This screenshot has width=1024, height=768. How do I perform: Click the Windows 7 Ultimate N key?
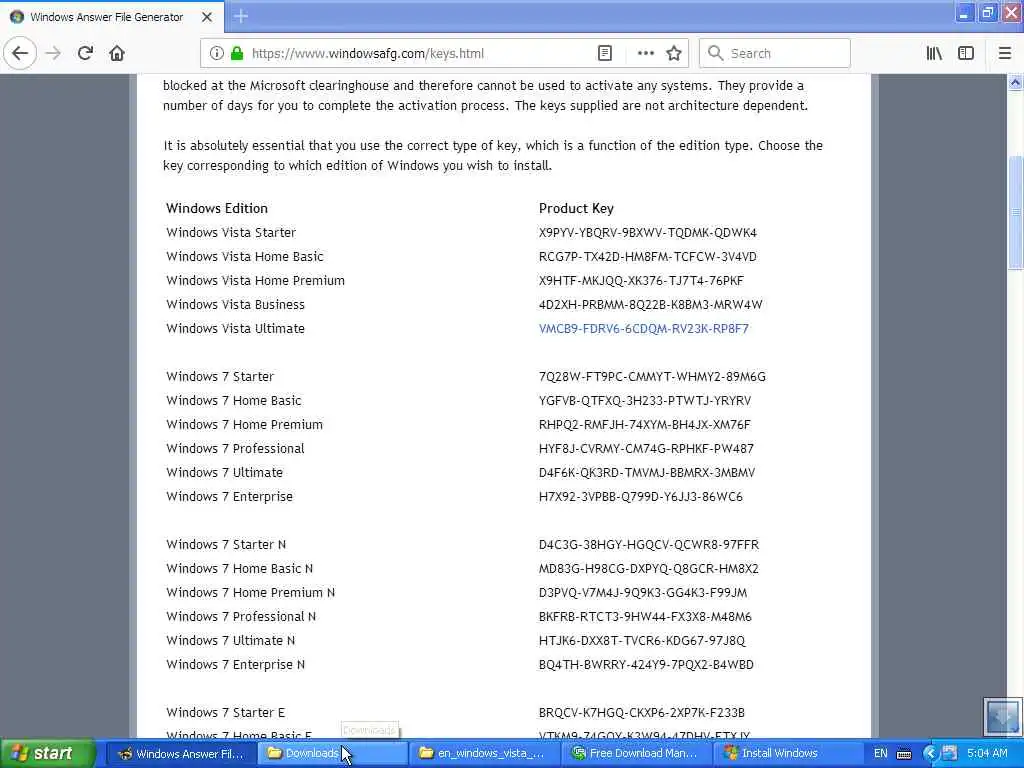tap(642, 641)
